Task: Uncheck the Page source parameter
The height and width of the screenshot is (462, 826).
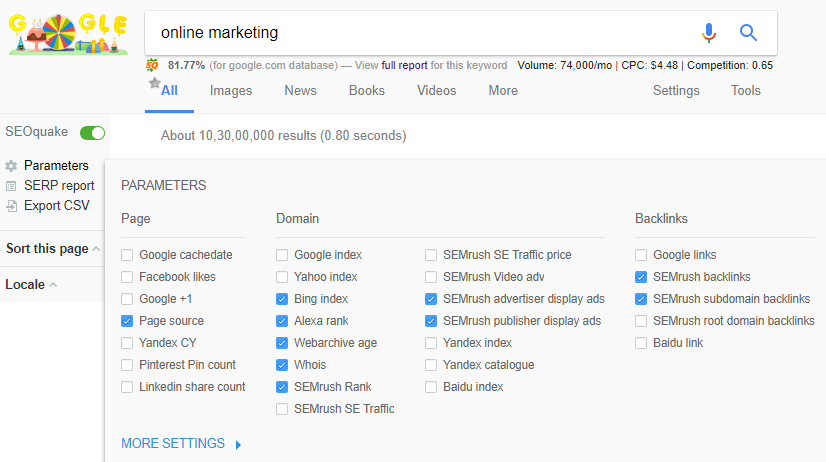Action: pyautogui.click(x=127, y=321)
